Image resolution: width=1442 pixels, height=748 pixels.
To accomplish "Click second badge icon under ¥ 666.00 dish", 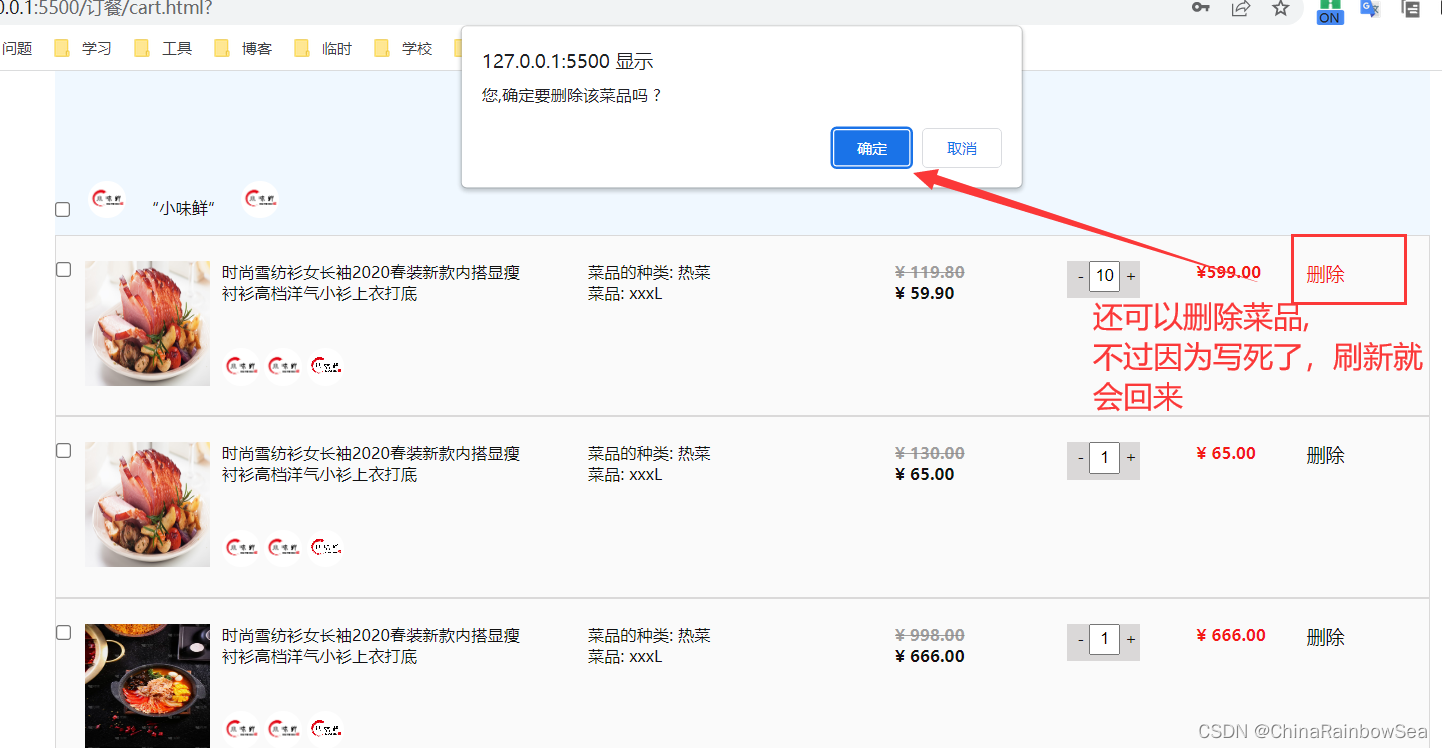I will click(x=283, y=730).
